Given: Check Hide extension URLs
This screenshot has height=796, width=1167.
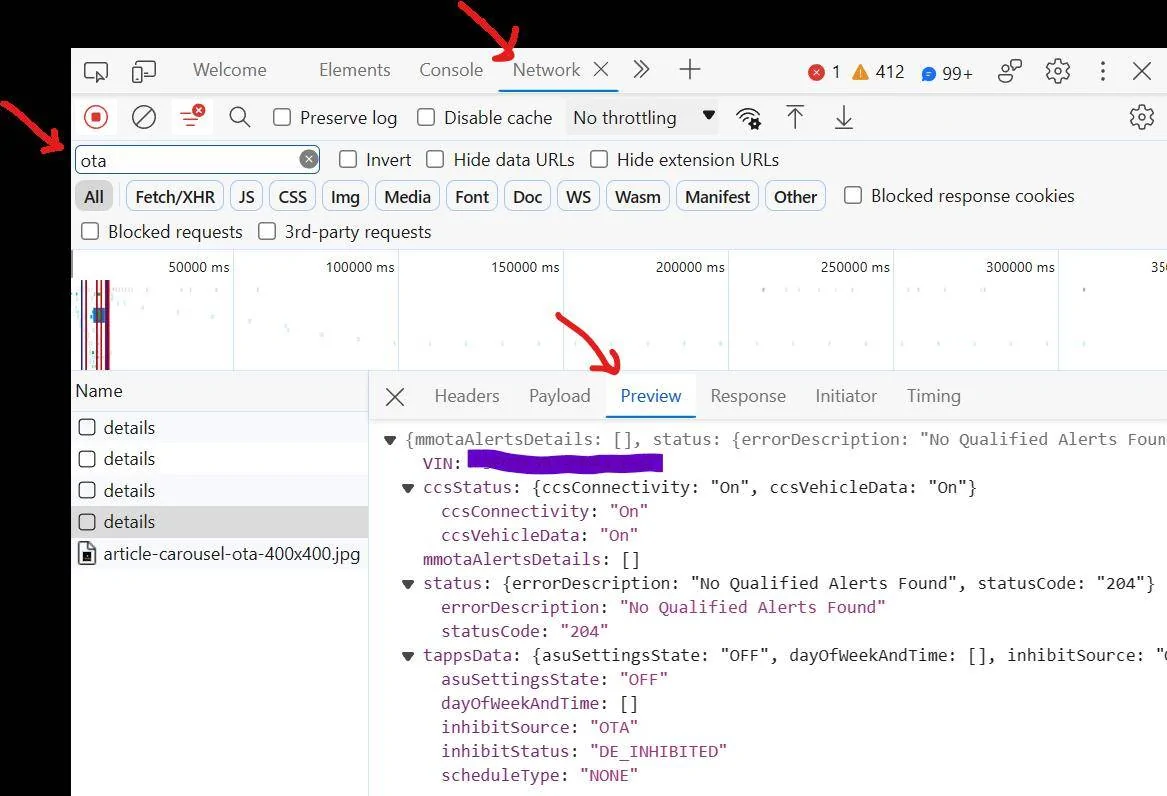Looking at the screenshot, I should (599, 159).
